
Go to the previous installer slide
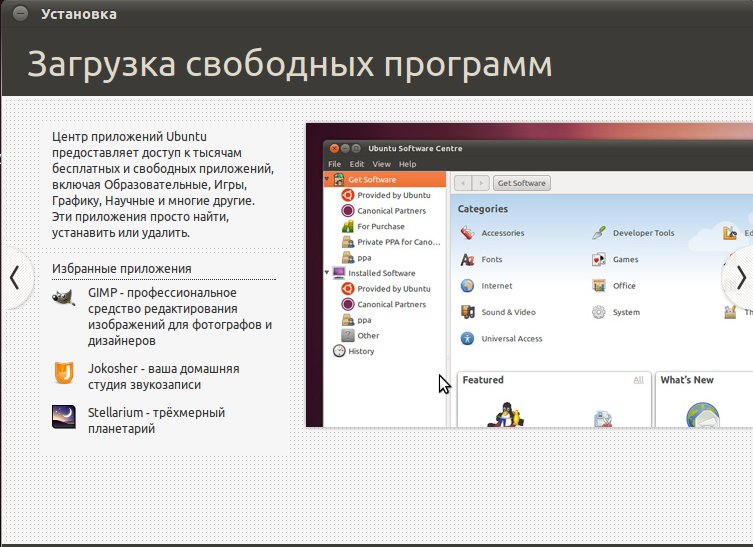[x=15, y=278]
